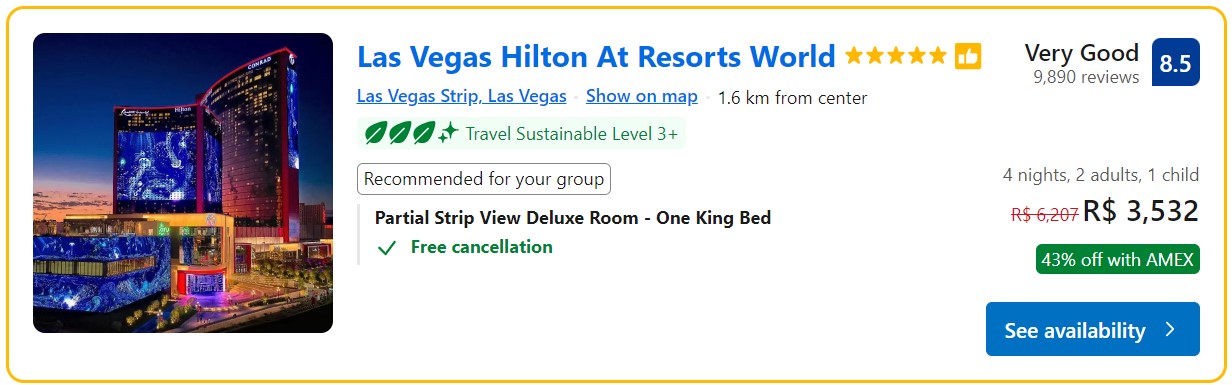Click the sparkle icon beside the leaves
The width and height of the screenshot is (1232, 385).
pos(448,133)
